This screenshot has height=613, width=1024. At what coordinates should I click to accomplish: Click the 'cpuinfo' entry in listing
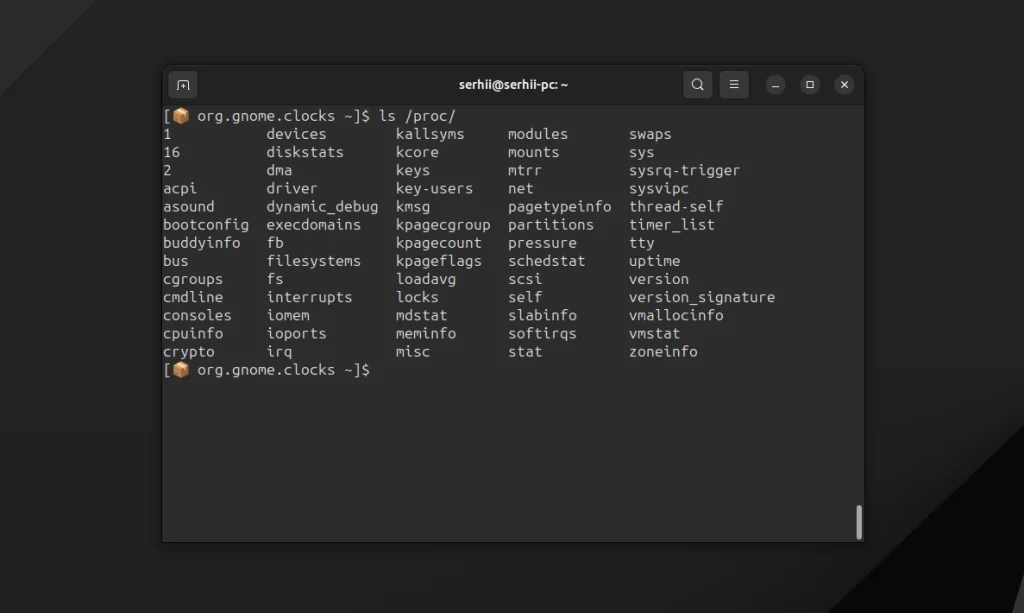click(193, 334)
